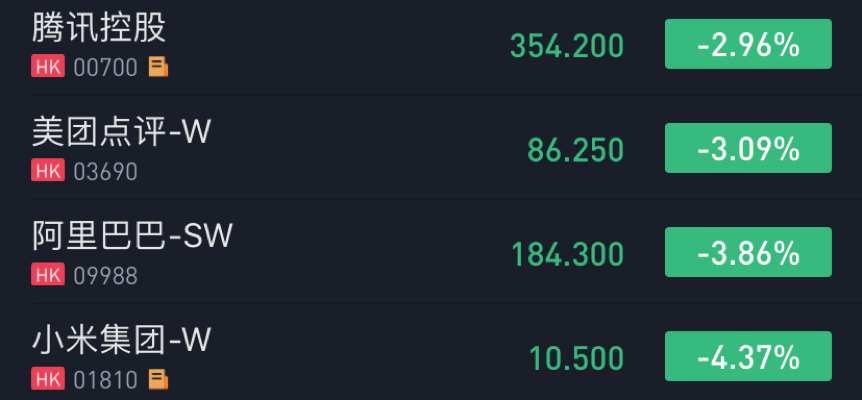The width and height of the screenshot is (862, 400).
Task: Click the HK market badge under 美团点评-W
Action: click(47, 171)
